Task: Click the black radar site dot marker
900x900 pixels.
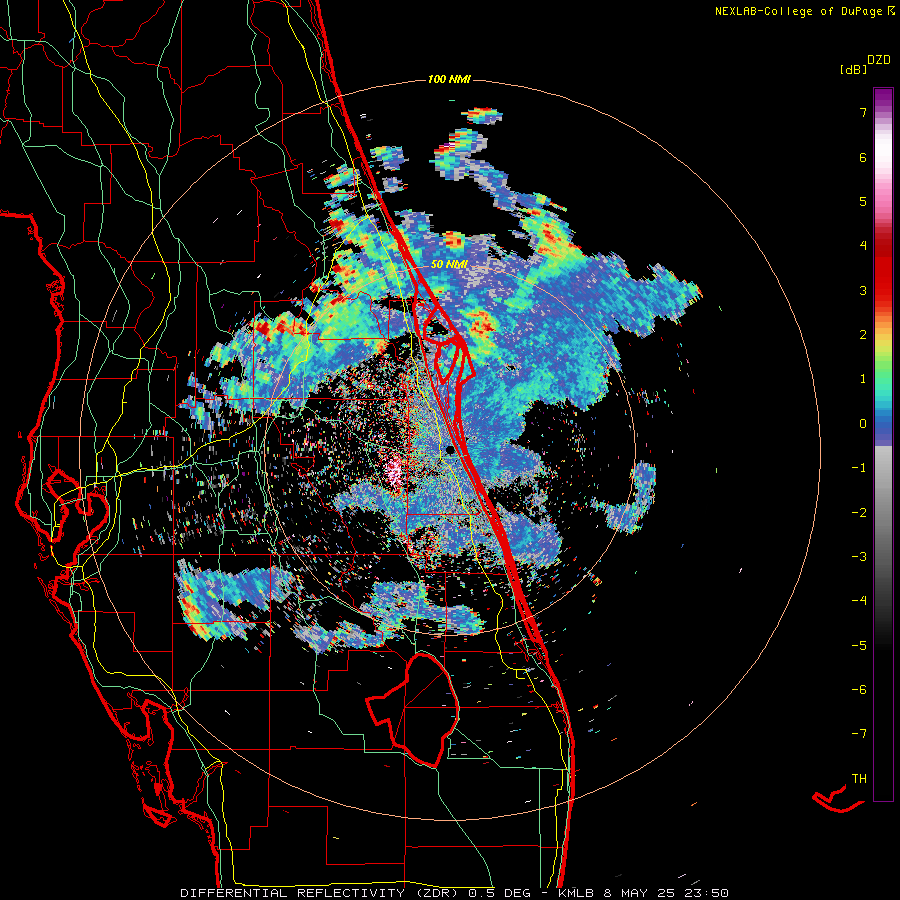Action: (x=451, y=451)
